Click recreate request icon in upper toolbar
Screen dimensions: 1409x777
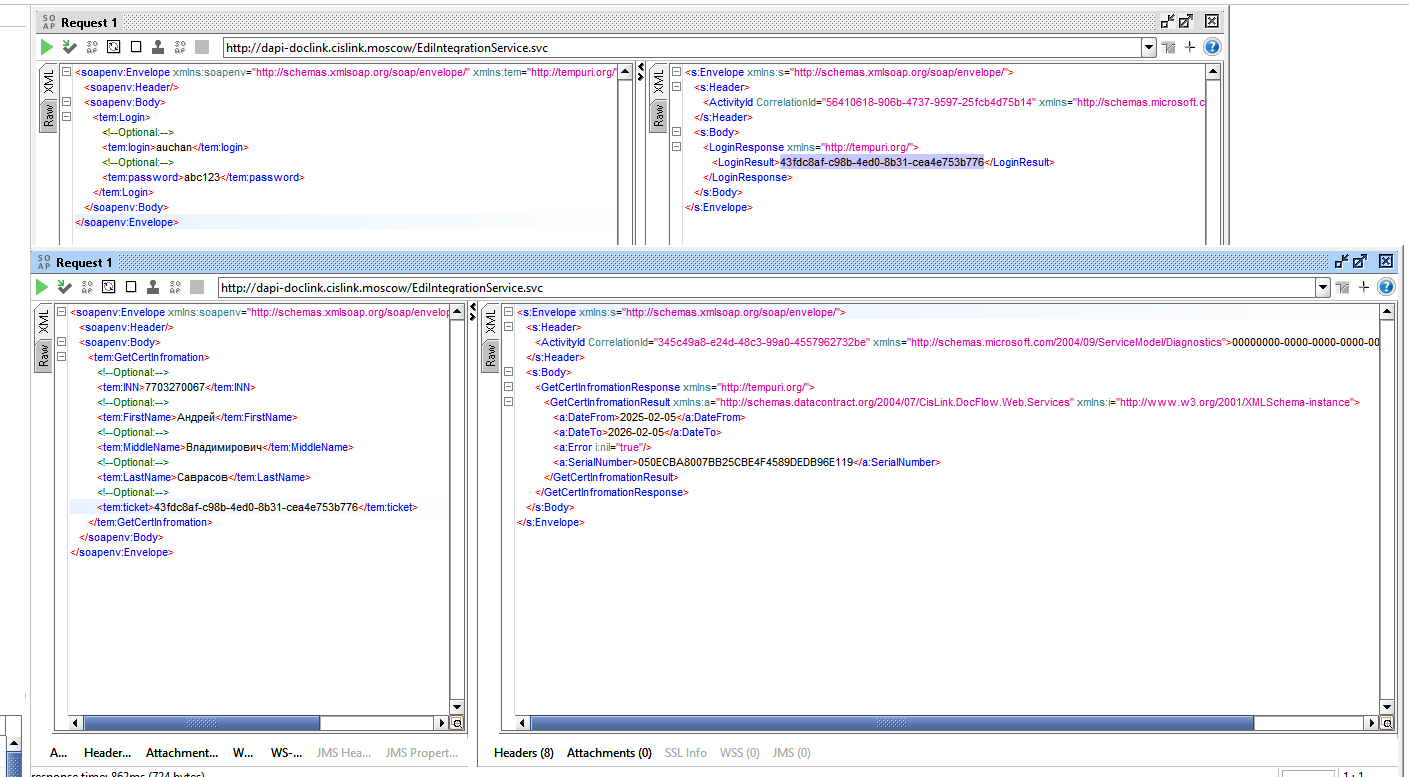pyautogui.click(x=114, y=47)
